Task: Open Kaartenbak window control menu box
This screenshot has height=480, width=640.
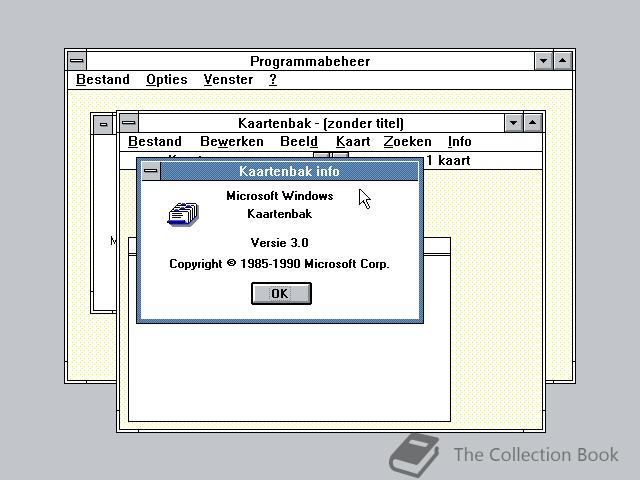Action: tap(129, 123)
